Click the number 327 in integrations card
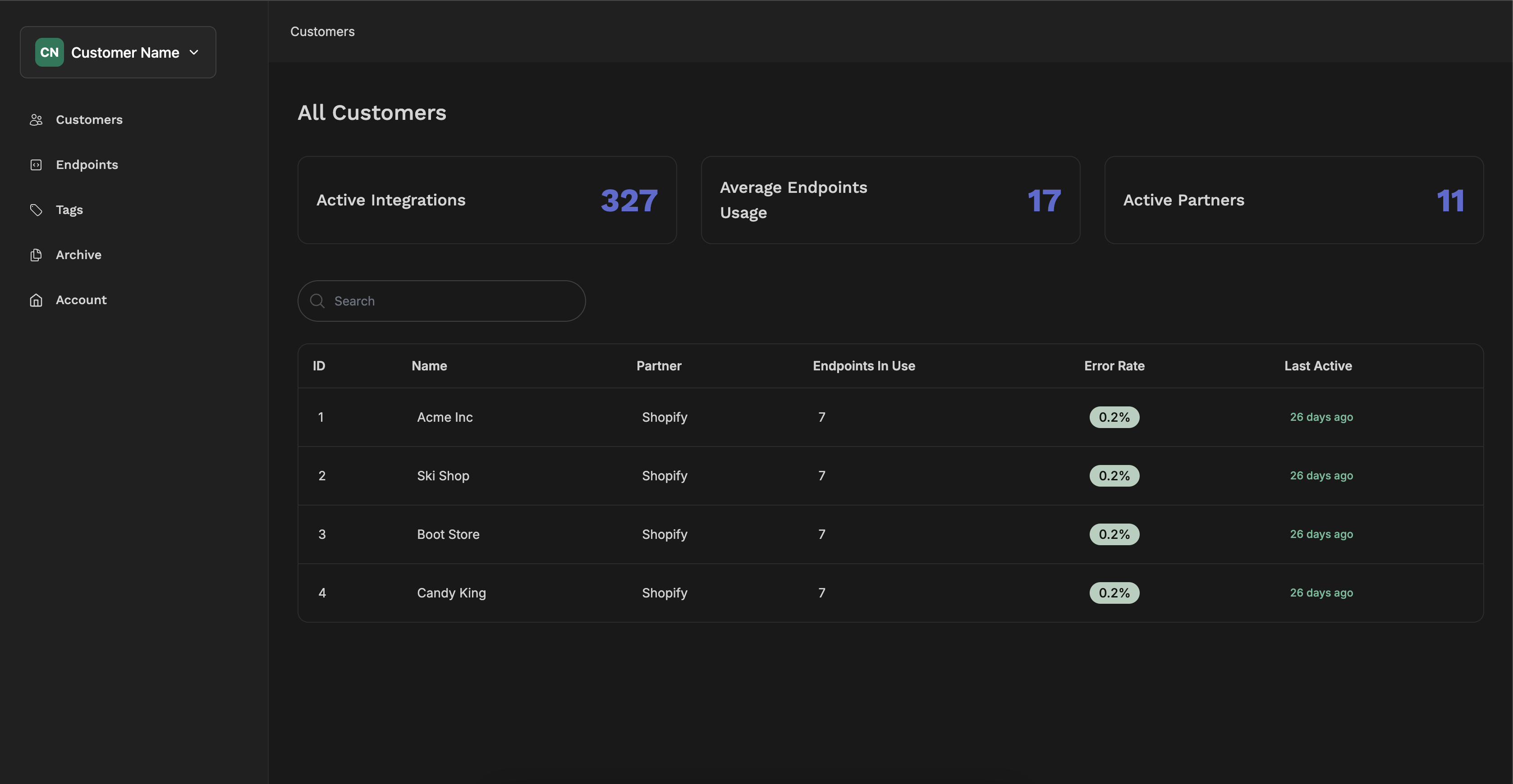This screenshot has height=784, width=1513. coord(629,201)
